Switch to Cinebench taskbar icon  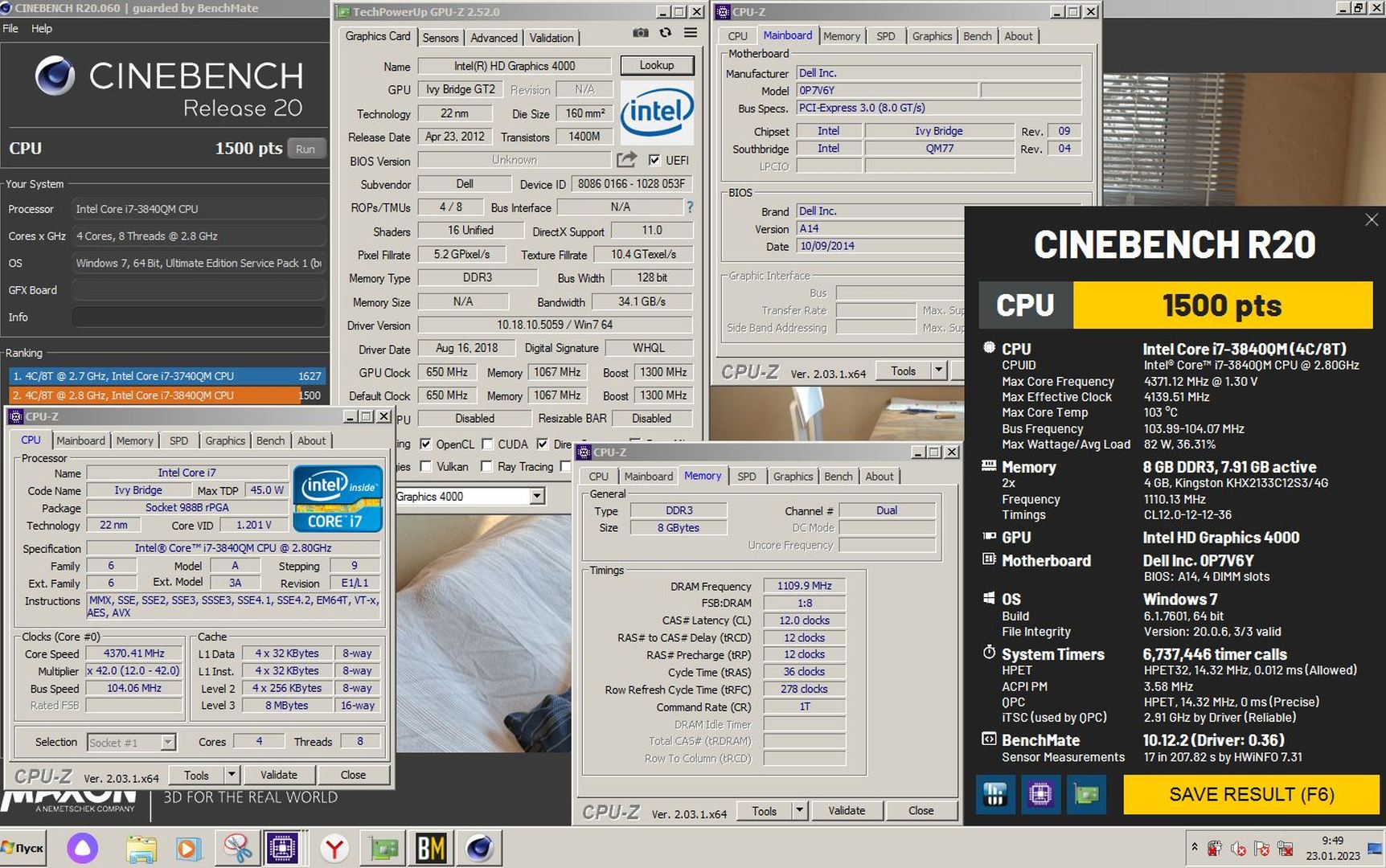480,848
